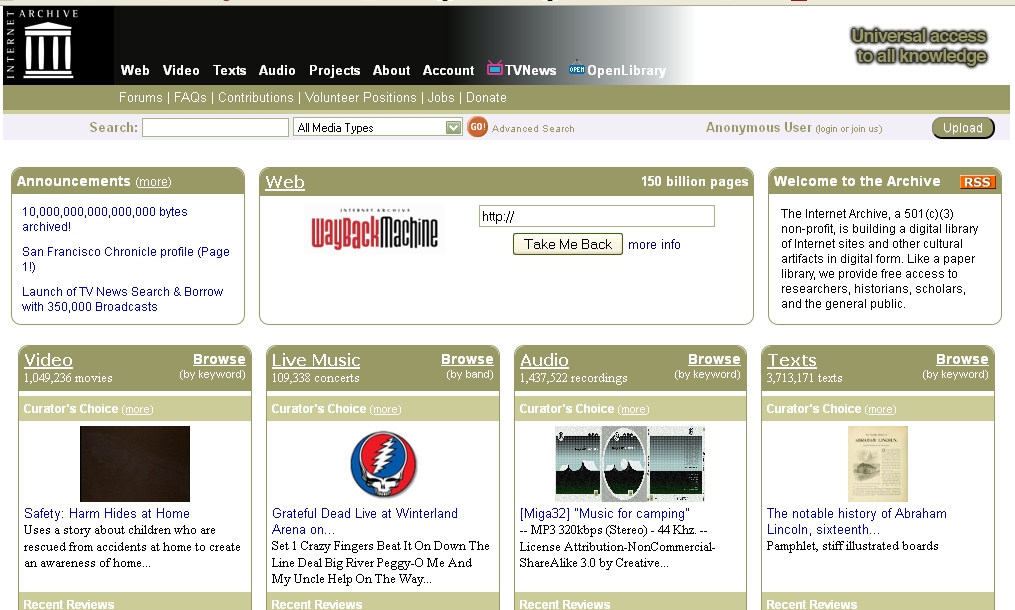Open the Web menu item

[135, 71]
